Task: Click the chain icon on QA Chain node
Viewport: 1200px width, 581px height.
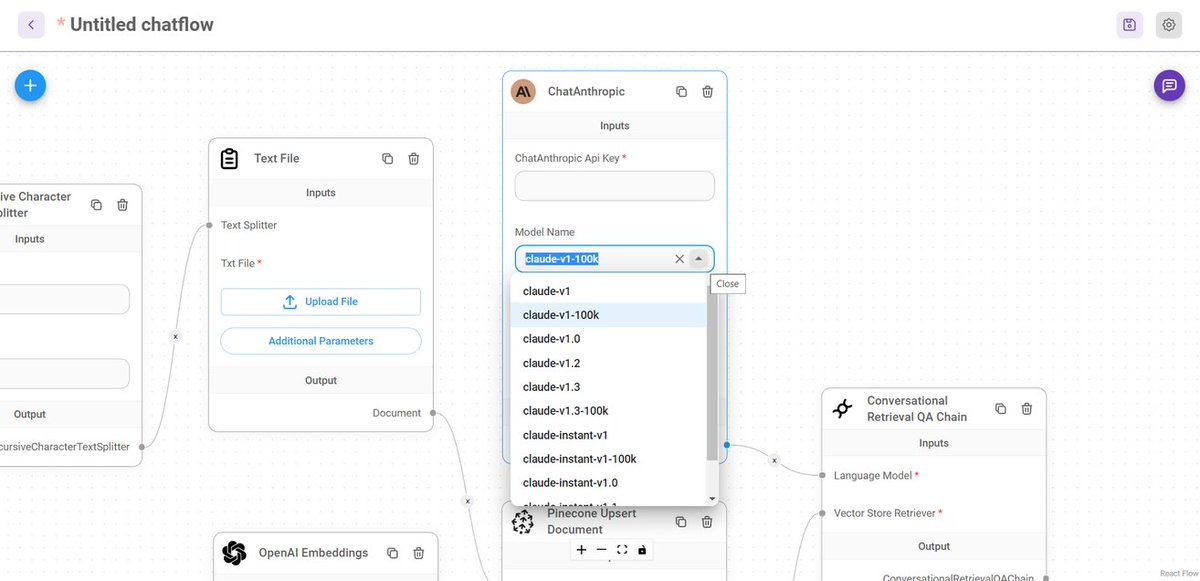Action: (843, 409)
